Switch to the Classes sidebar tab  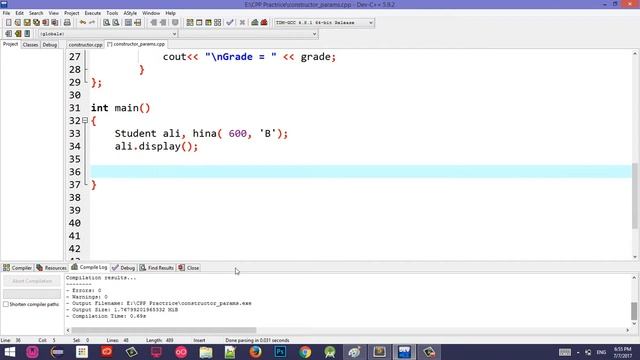point(30,44)
